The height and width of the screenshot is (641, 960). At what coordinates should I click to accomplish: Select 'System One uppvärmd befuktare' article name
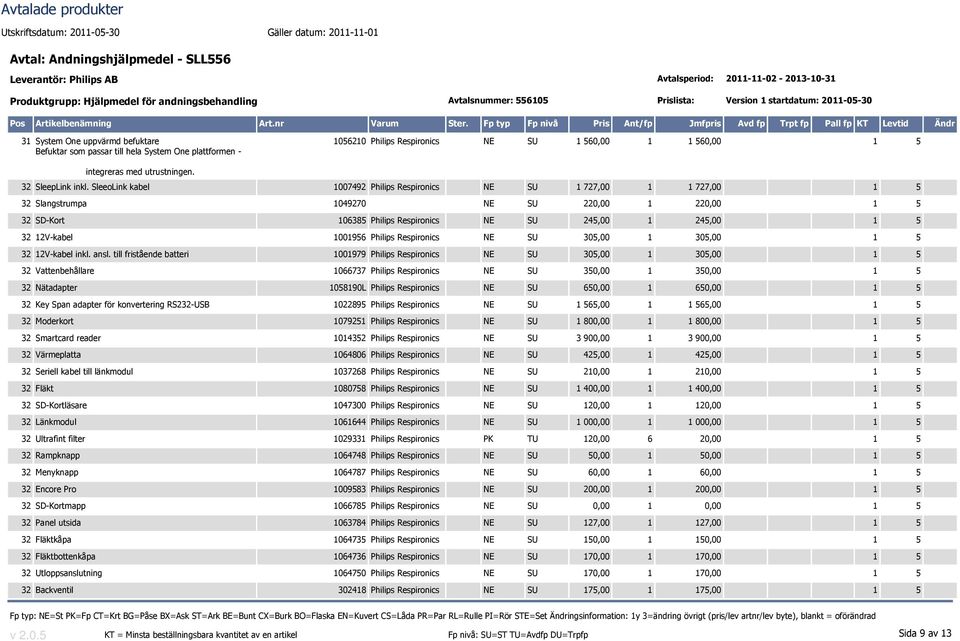[97, 141]
